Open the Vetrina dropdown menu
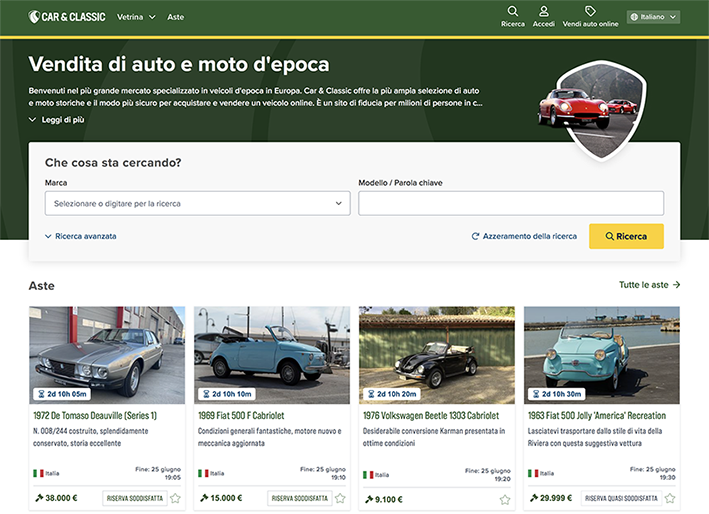 [136, 17]
